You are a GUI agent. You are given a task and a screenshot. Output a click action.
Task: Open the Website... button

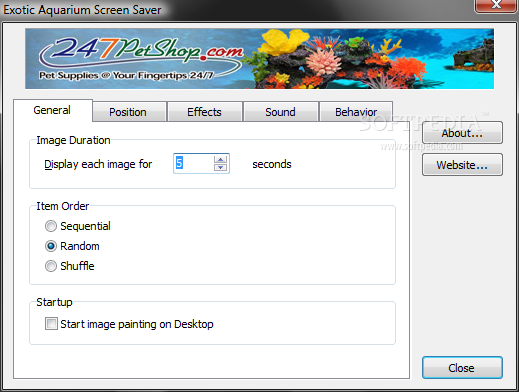(462, 165)
